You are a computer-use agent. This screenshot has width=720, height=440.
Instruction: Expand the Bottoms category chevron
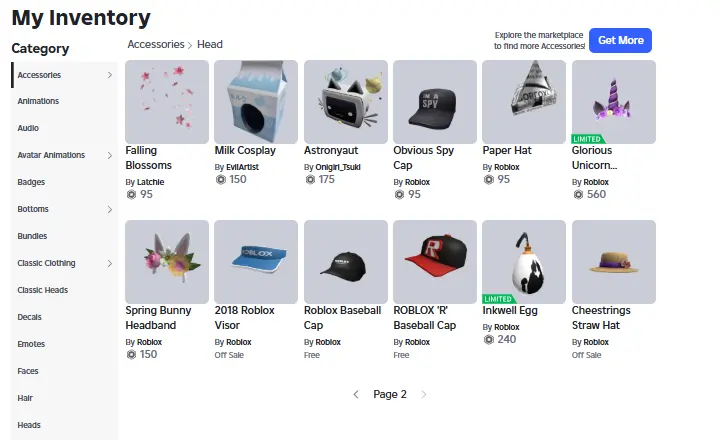pos(110,209)
